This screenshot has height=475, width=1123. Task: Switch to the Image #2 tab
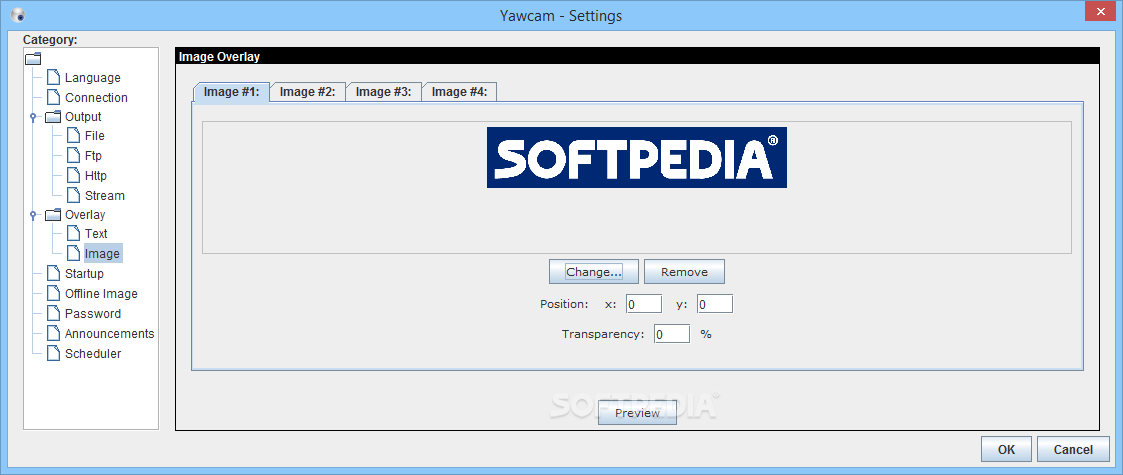307,92
